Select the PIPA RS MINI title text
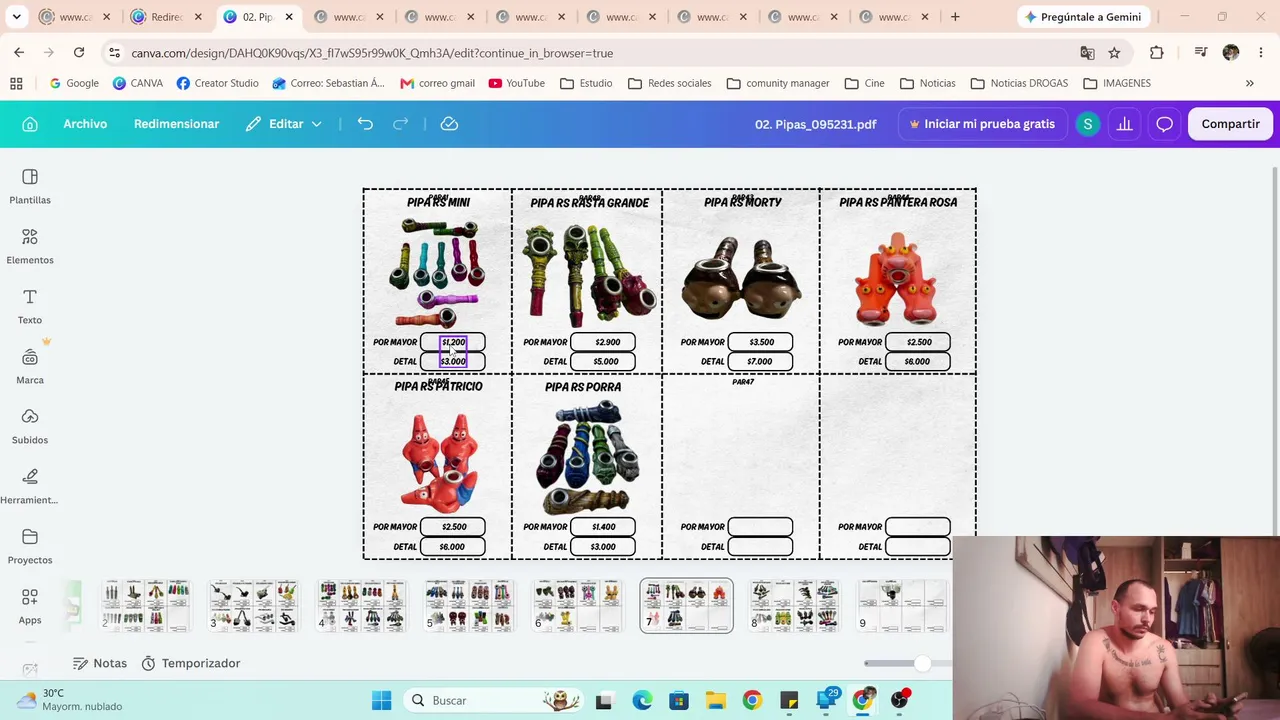Viewport: 1280px width, 720px height. (438, 202)
